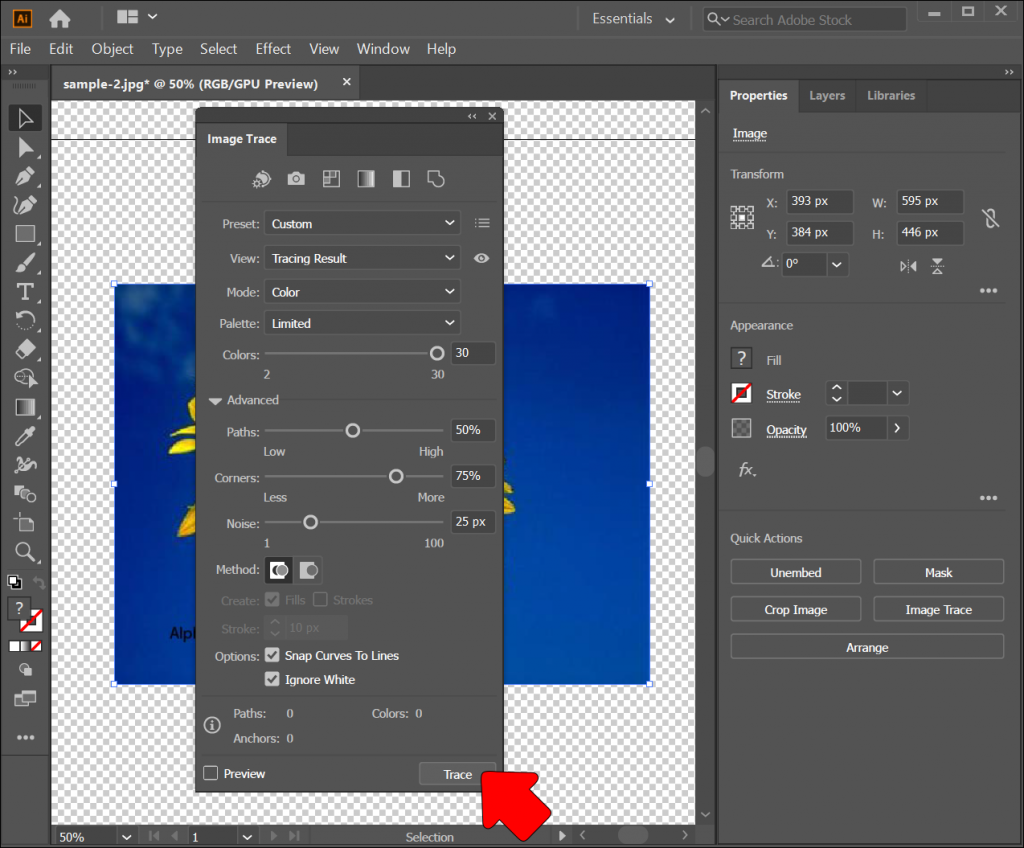Switch to the Layers tab
Image resolution: width=1024 pixels, height=848 pixels.
coord(827,95)
